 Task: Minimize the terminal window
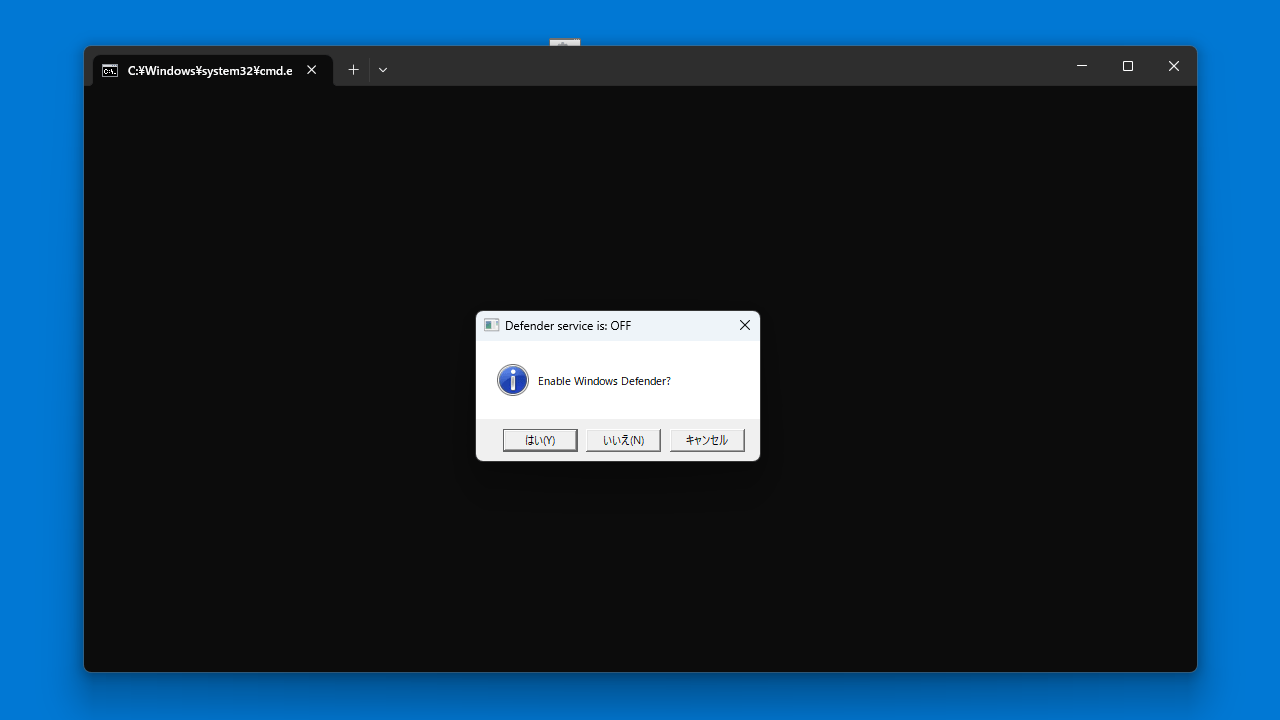[x=1082, y=66]
